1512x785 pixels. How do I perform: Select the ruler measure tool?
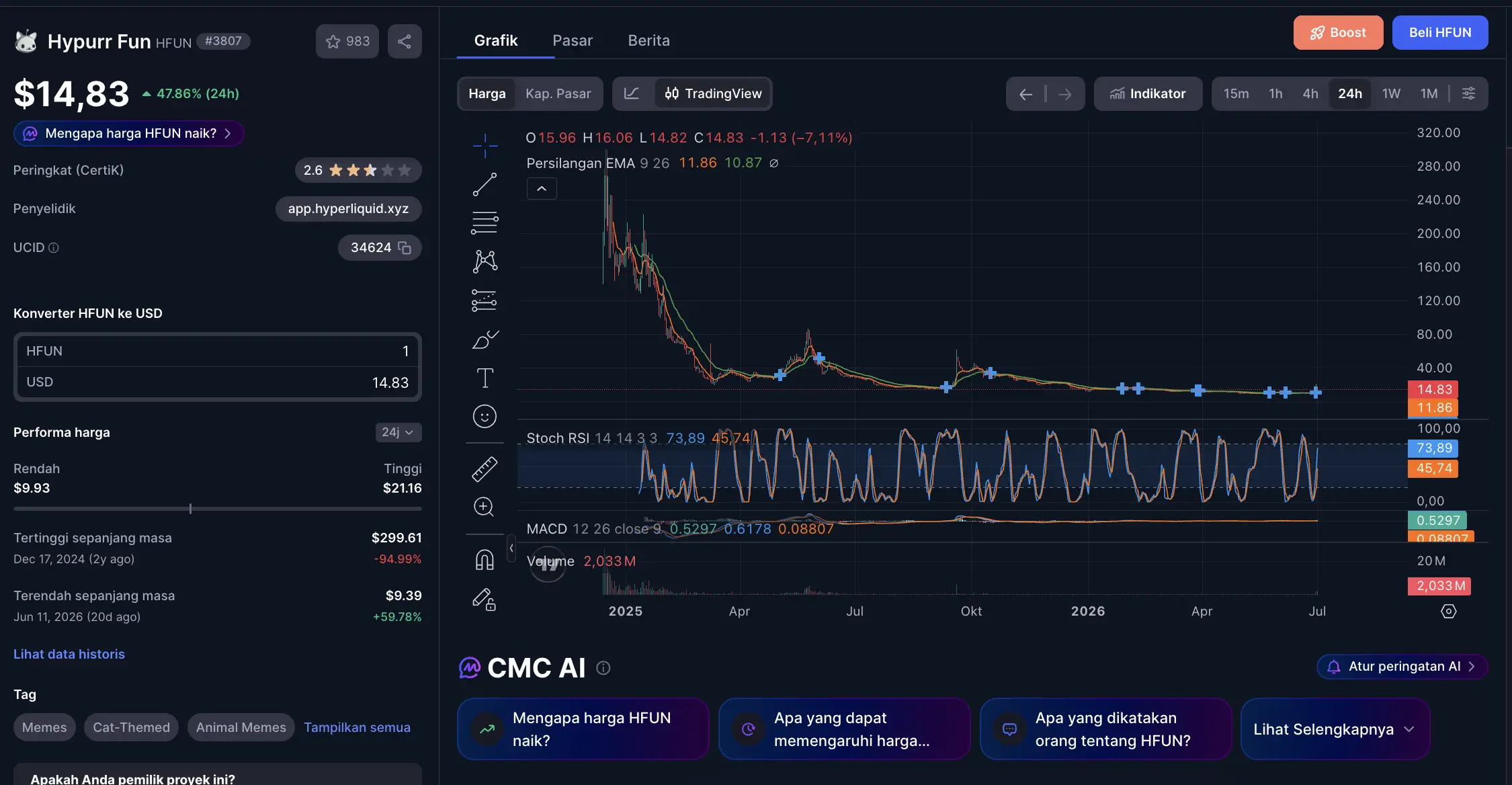[485, 469]
